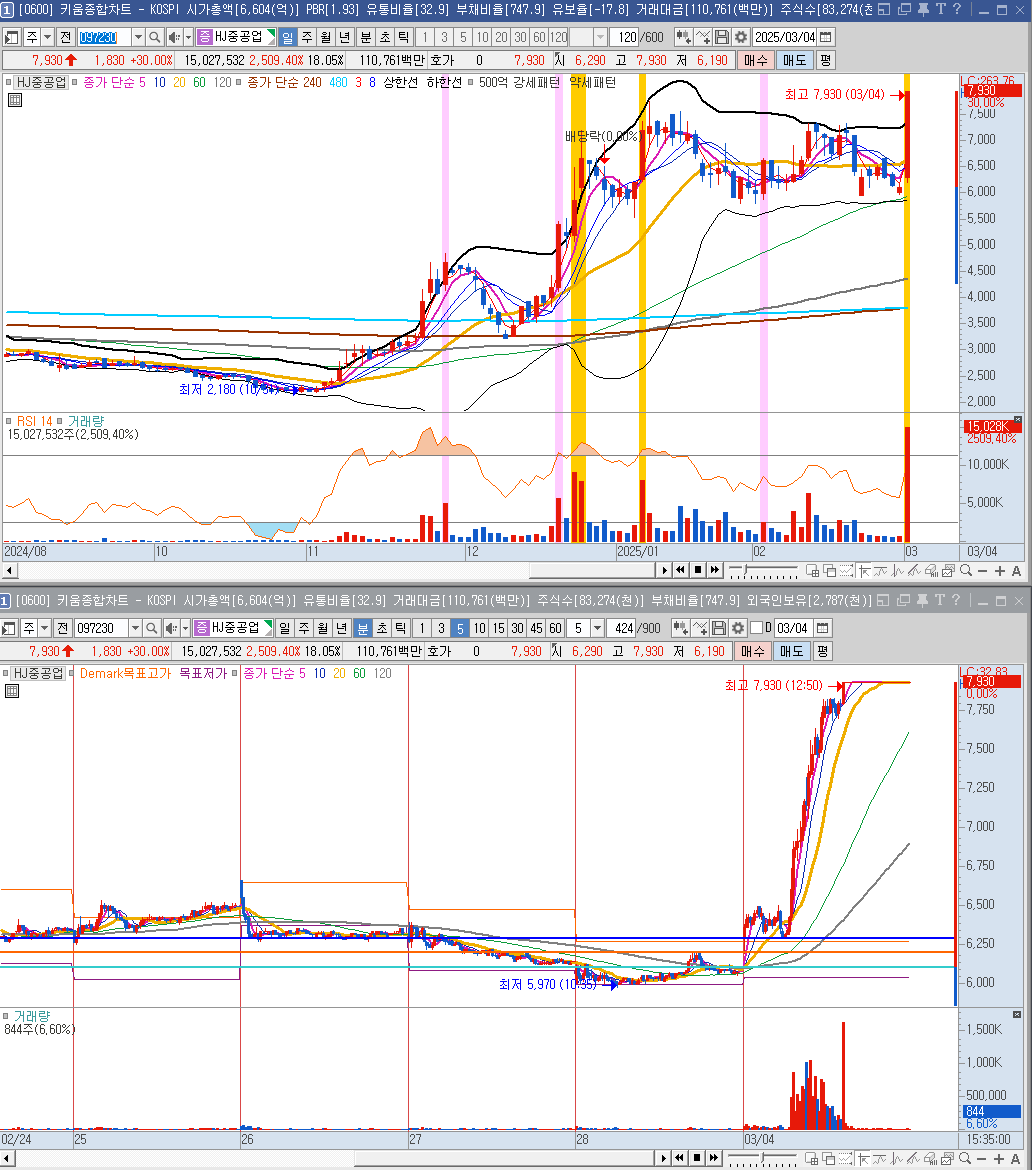Image resolution: width=1032 pixels, height=1170 pixels.
Task: Toggle the checkbox before 'D' in bottom toolbar
Action: pos(757,628)
